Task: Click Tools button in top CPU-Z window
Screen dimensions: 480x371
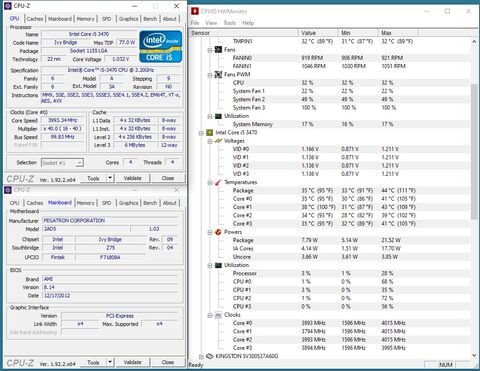Action: tap(93, 178)
